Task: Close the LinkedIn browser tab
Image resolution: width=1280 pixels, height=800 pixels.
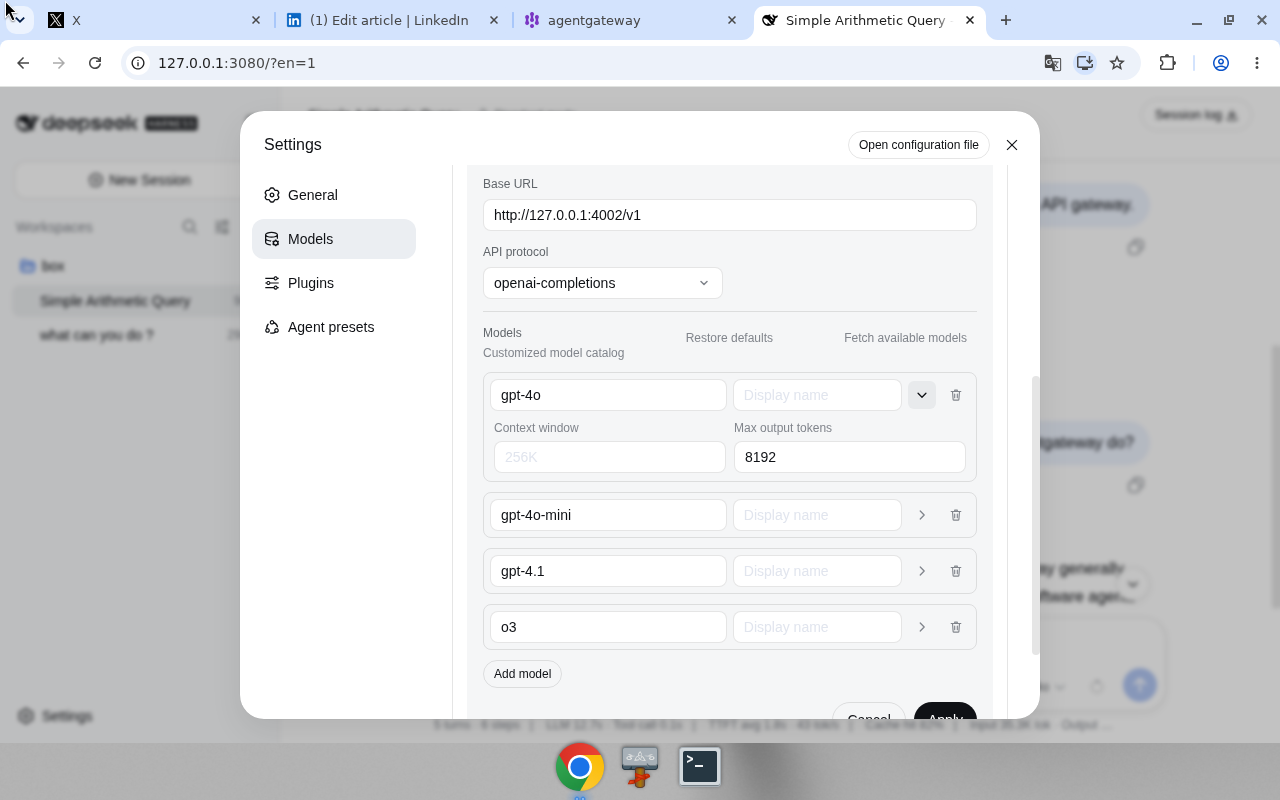Action: [494, 20]
